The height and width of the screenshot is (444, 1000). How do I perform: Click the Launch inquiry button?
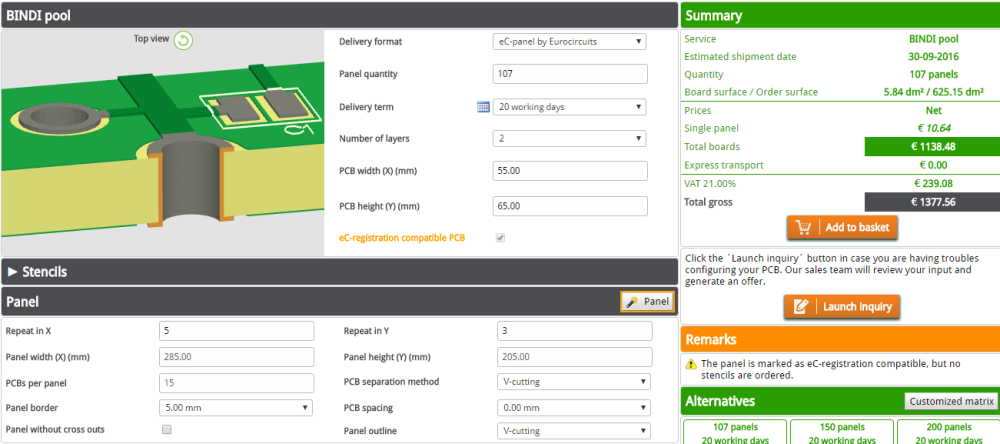[x=842, y=307]
